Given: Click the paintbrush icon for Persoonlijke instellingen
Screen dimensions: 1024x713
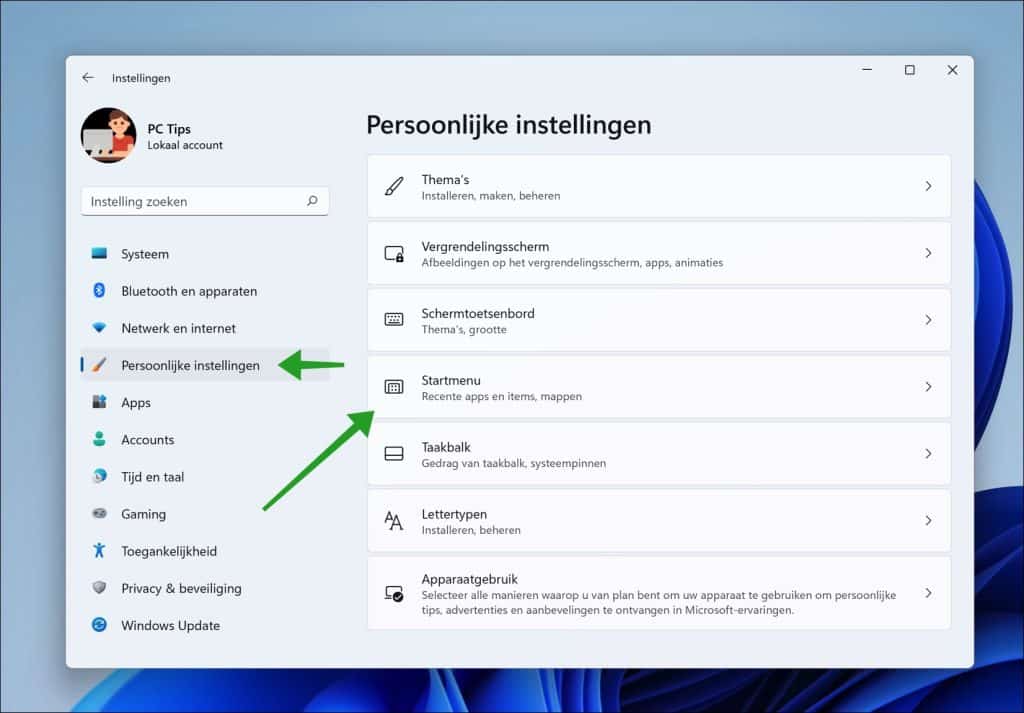Looking at the screenshot, I should pyautogui.click(x=99, y=365).
